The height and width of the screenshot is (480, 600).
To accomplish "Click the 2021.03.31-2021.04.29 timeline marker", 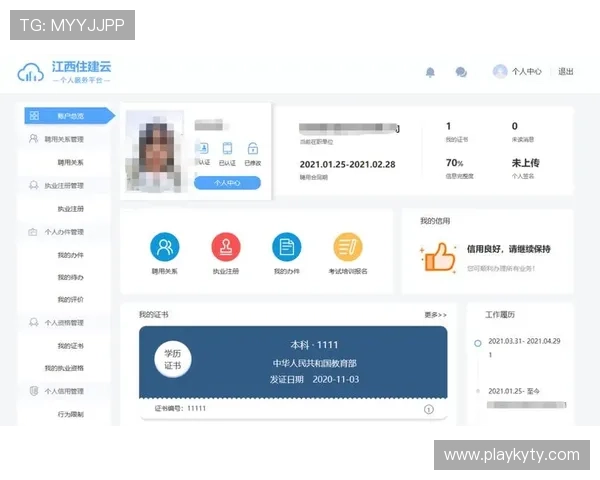I will point(478,343).
